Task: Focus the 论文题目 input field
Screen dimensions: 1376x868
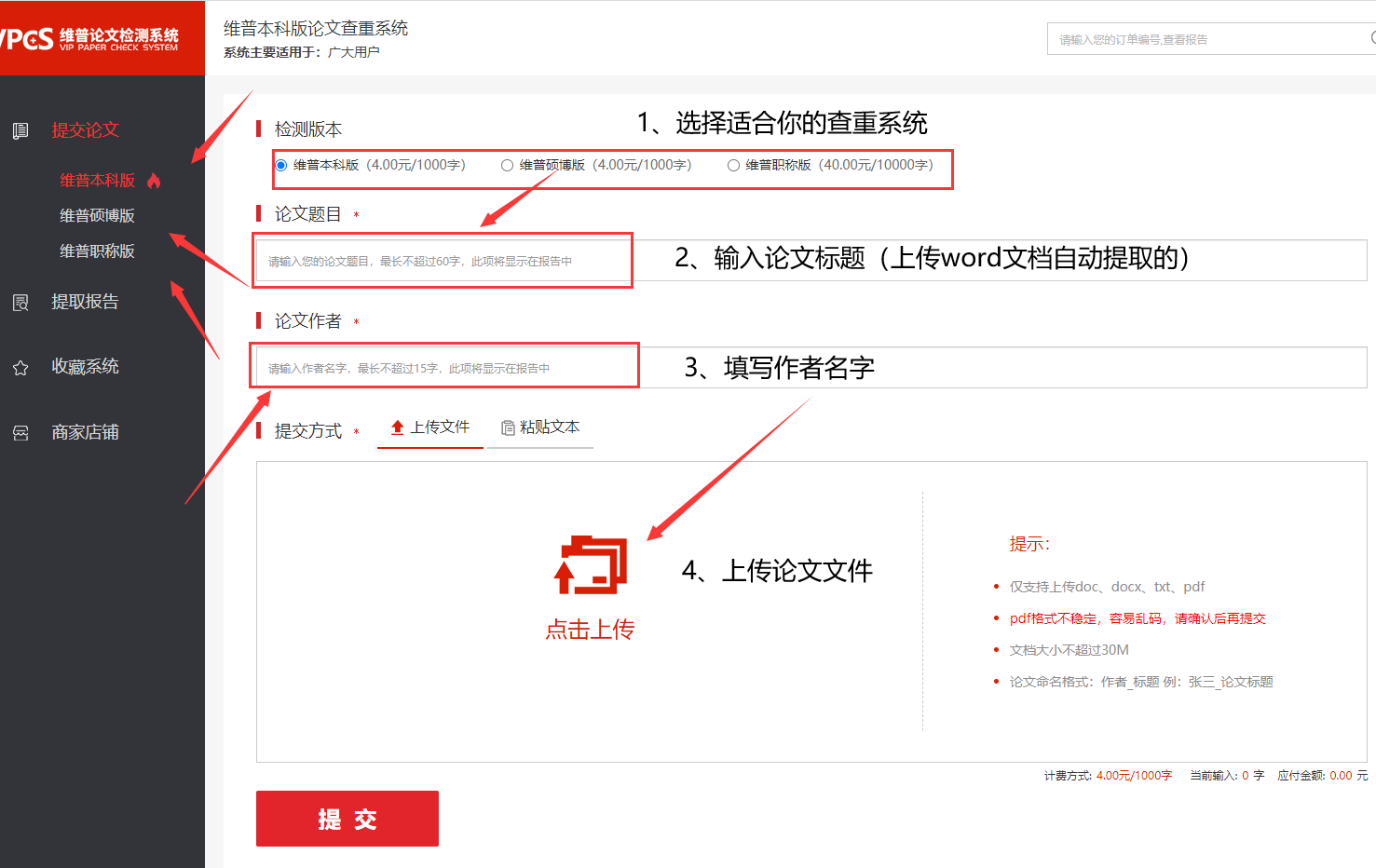Action: point(811,262)
